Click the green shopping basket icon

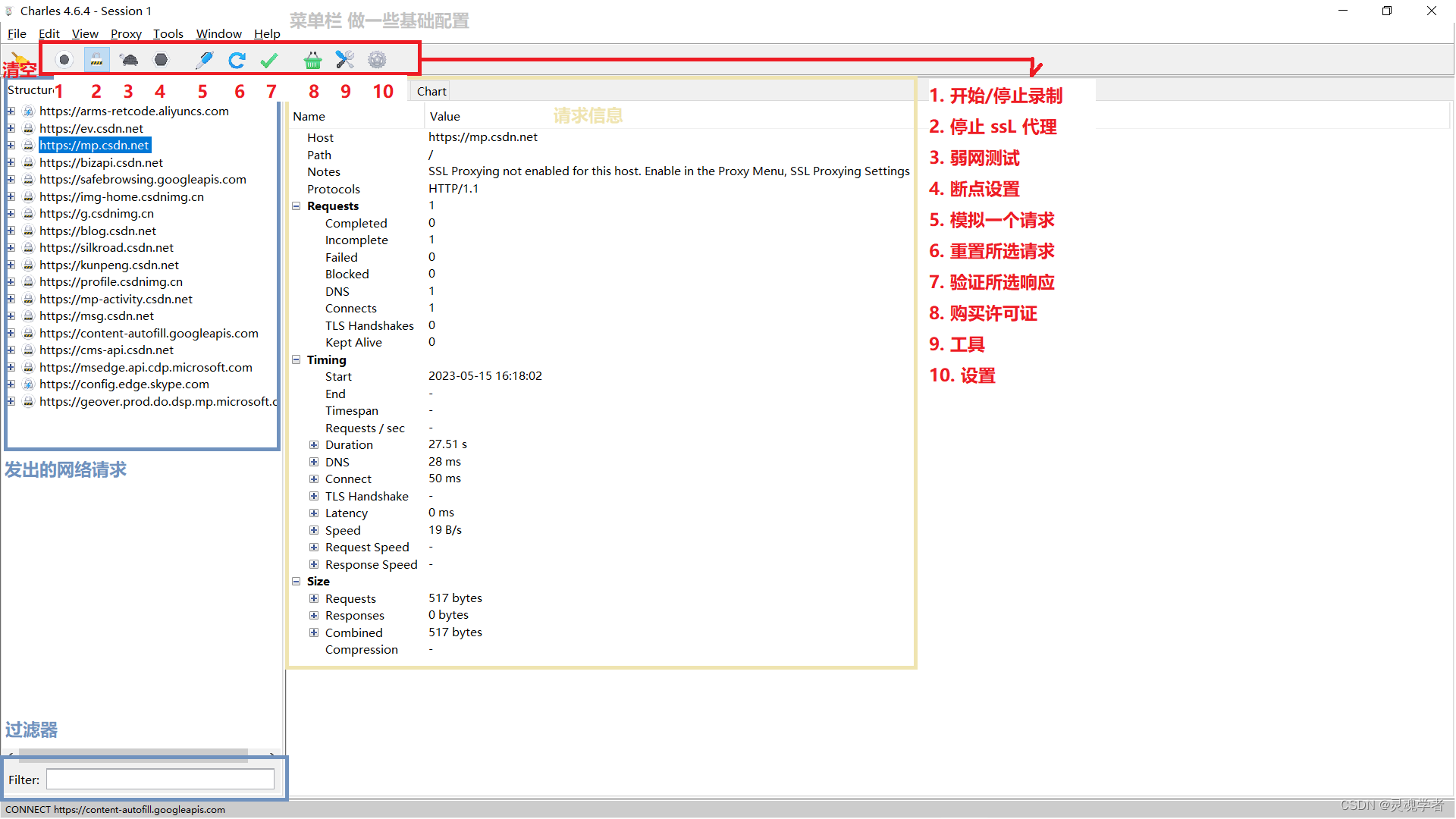tap(312, 60)
